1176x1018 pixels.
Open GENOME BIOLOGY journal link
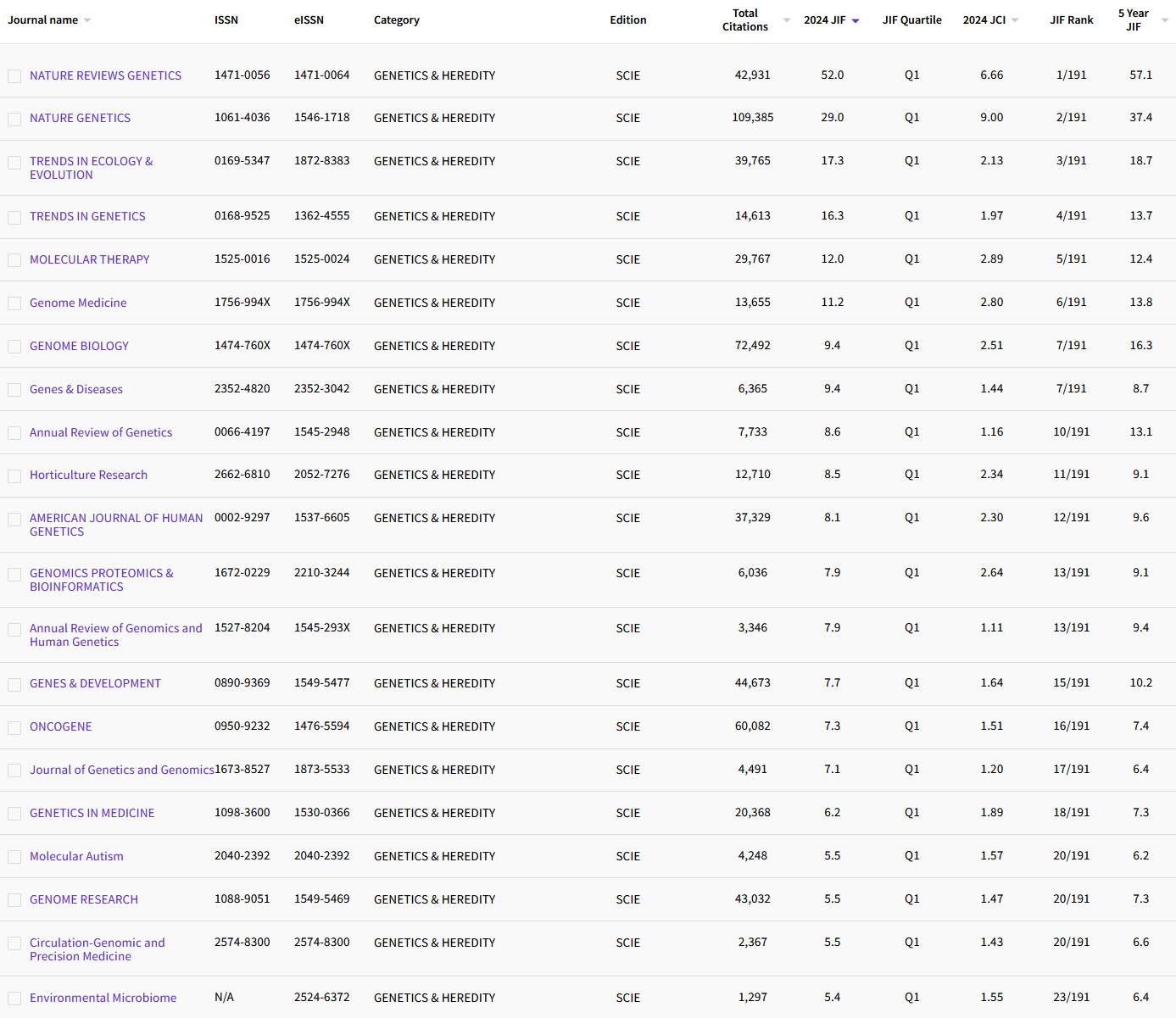click(79, 346)
